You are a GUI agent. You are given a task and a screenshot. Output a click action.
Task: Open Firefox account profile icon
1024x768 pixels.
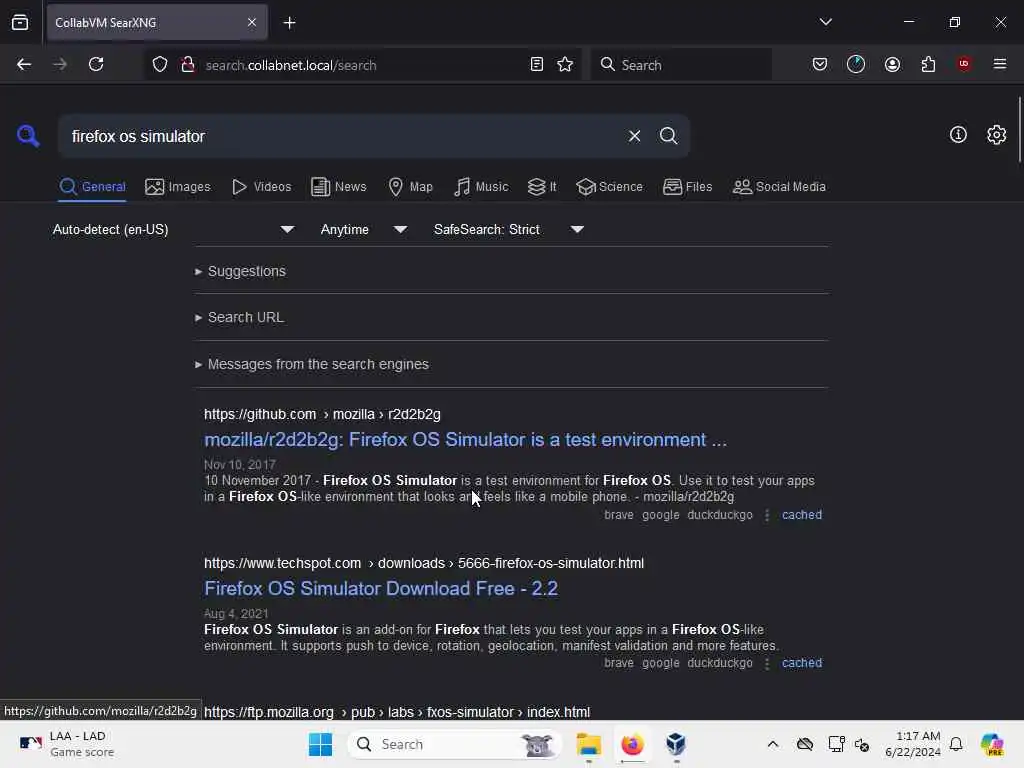point(892,64)
